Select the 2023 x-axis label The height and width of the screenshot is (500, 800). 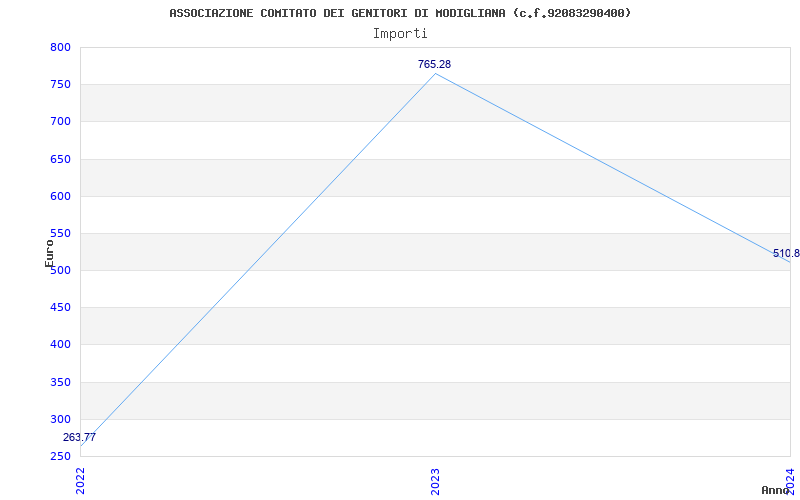point(435,482)
